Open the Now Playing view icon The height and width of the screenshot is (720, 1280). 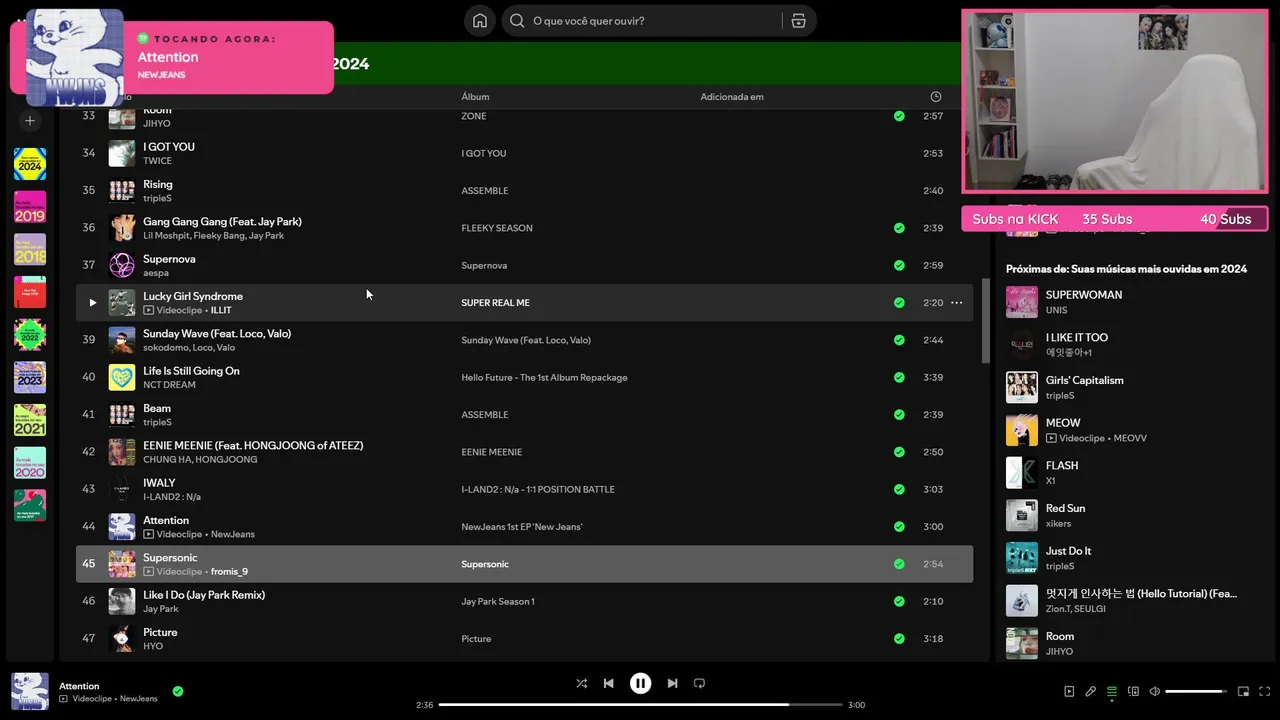point(1069,691)
